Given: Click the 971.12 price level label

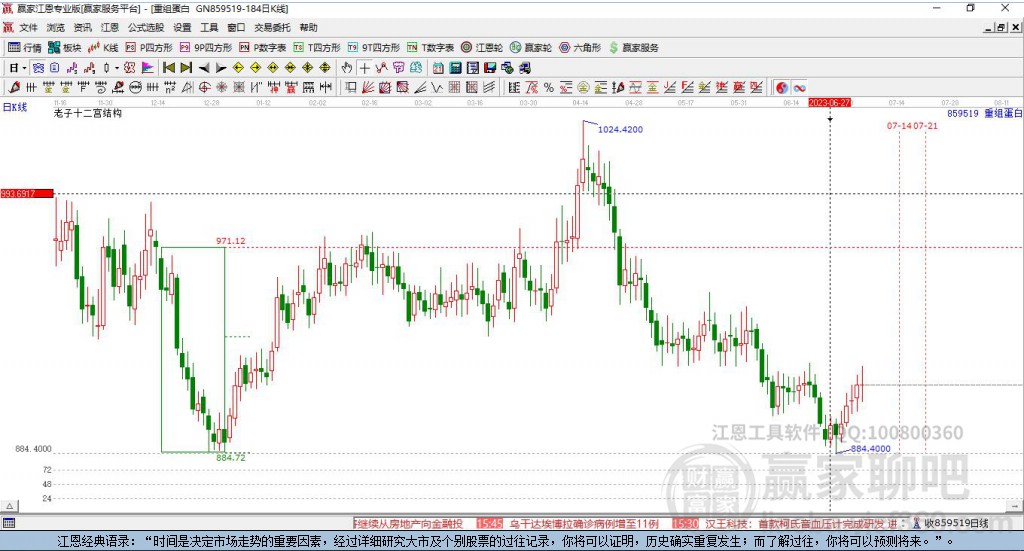Looking at the screenshot, I should pyautogui.click(x=231, y=241).
